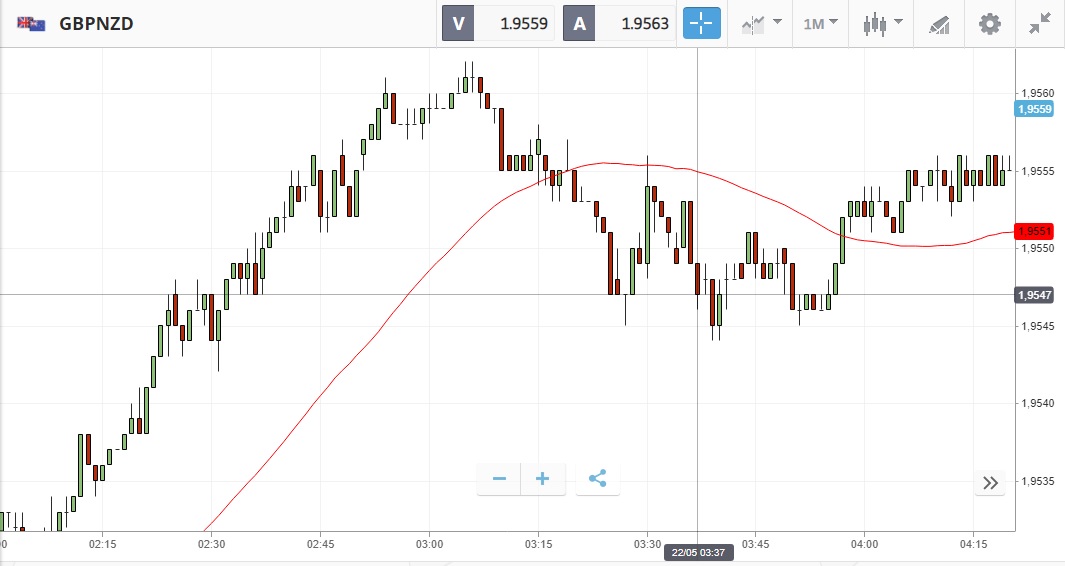Select the GBPNZD symbol name
This screenshot has height=566, width=1065.
click(96, 23)
